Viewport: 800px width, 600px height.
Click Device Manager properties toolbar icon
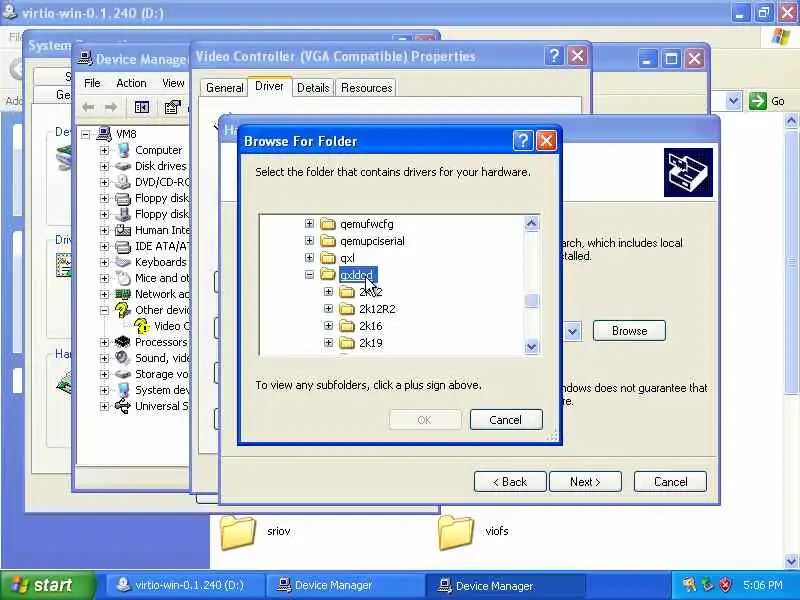pos(172,107)
